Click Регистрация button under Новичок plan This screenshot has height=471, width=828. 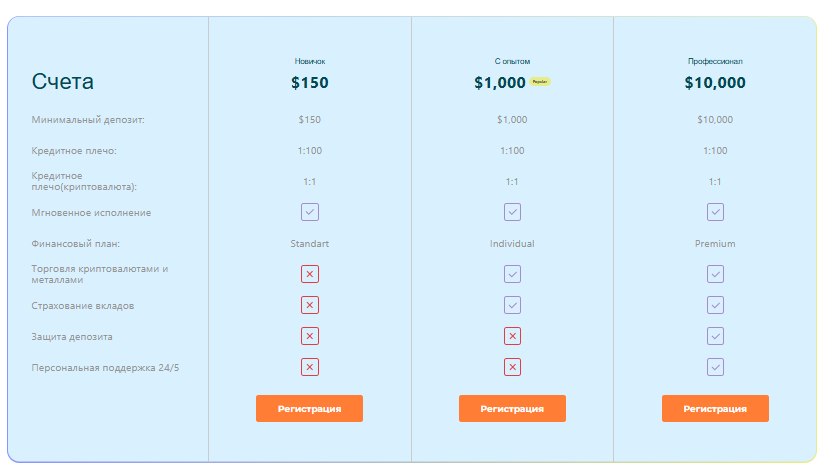click(x=309, y=408)
